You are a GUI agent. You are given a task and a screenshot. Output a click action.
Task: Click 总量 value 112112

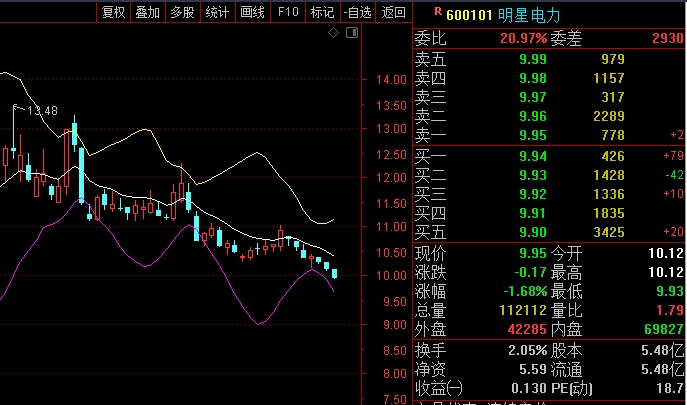tap(523, 311)
